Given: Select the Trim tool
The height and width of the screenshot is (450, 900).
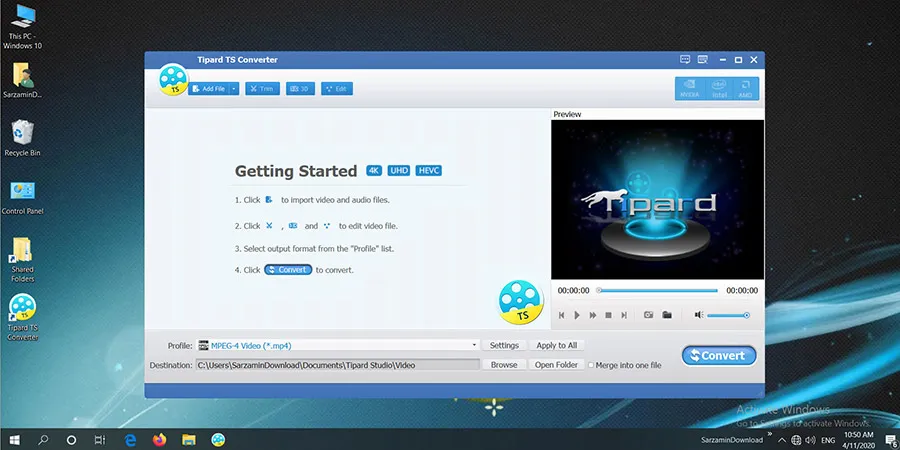Looking at the screenshot, I should pyautogui.click(x=262, y=89).
